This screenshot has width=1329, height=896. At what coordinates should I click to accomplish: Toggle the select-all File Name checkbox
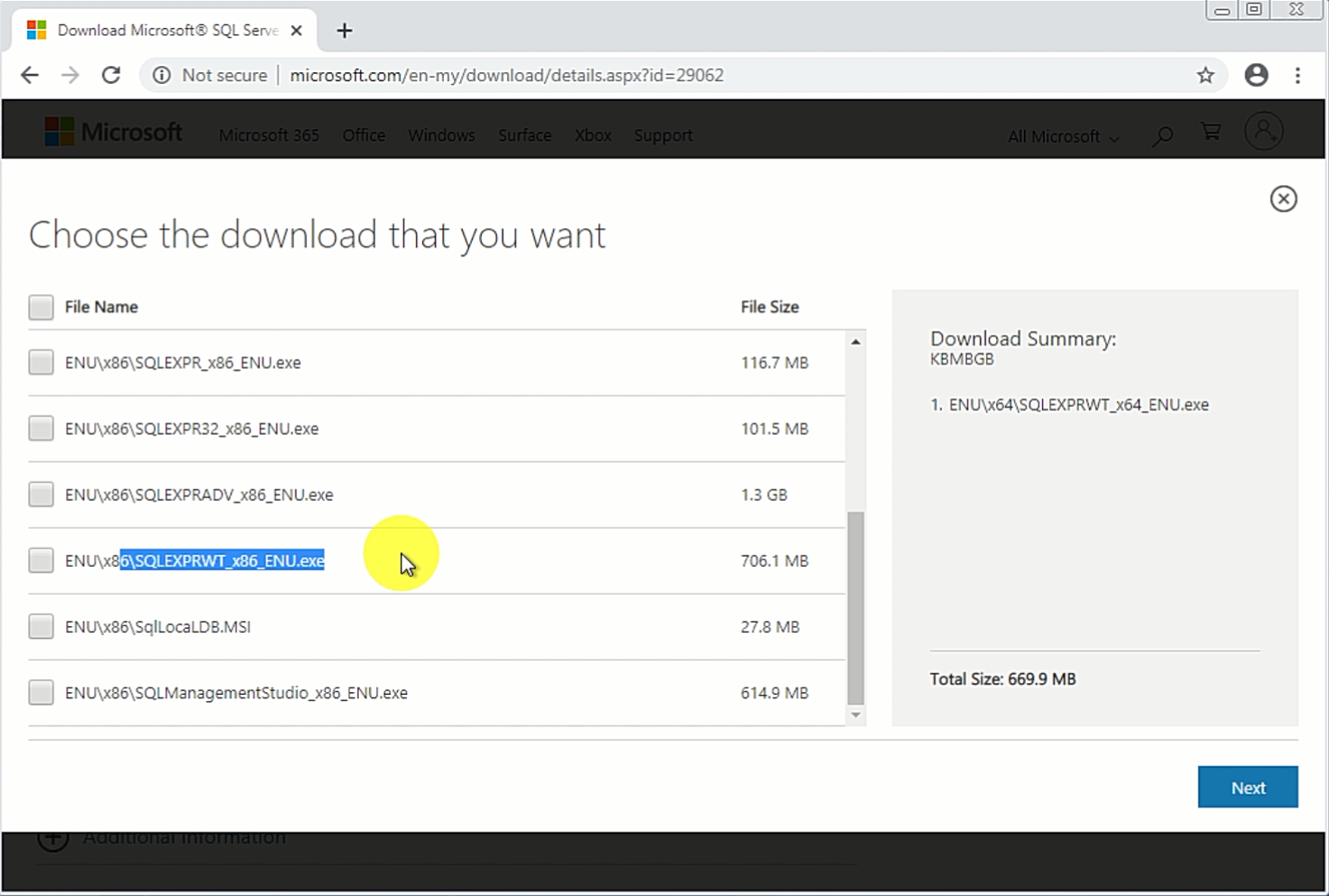coord(41,307)
